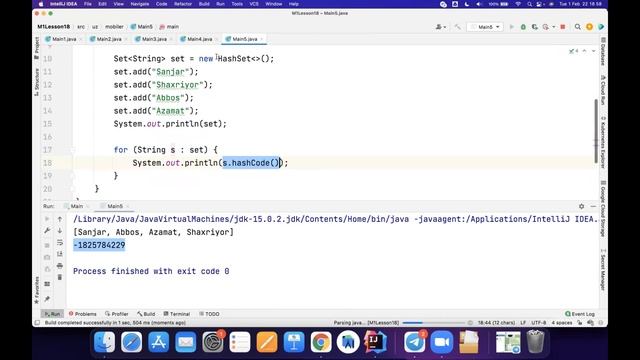Change 4 spaces indent setting

562,323
